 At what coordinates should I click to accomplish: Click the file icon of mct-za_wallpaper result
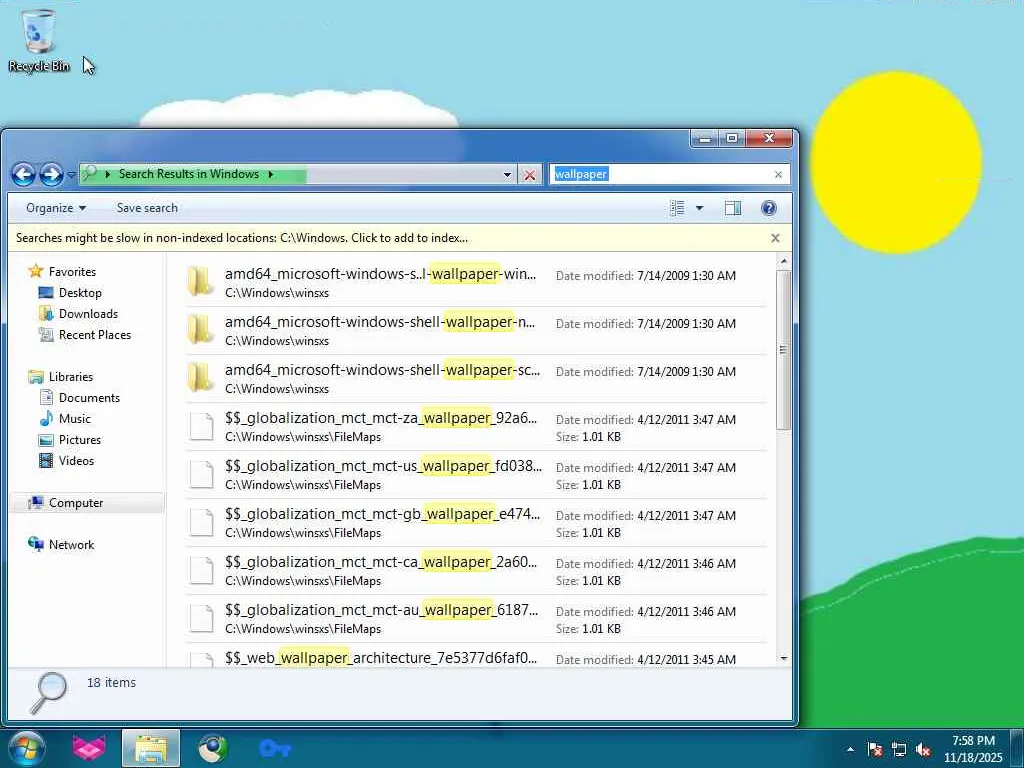click(x=201, y=426)
